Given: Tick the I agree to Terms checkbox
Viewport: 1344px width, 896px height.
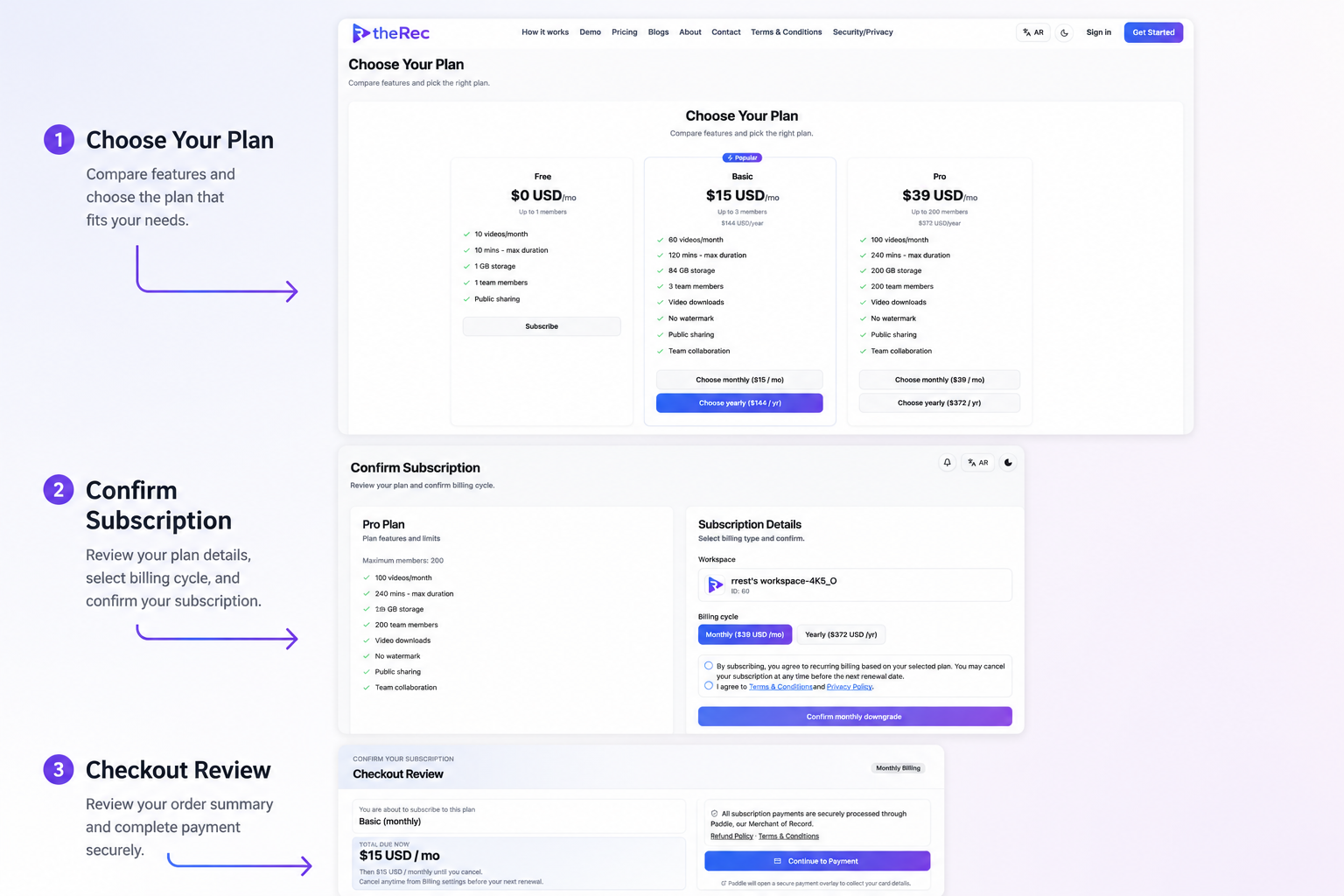Looking at the screenshot, I should point(709,686).
